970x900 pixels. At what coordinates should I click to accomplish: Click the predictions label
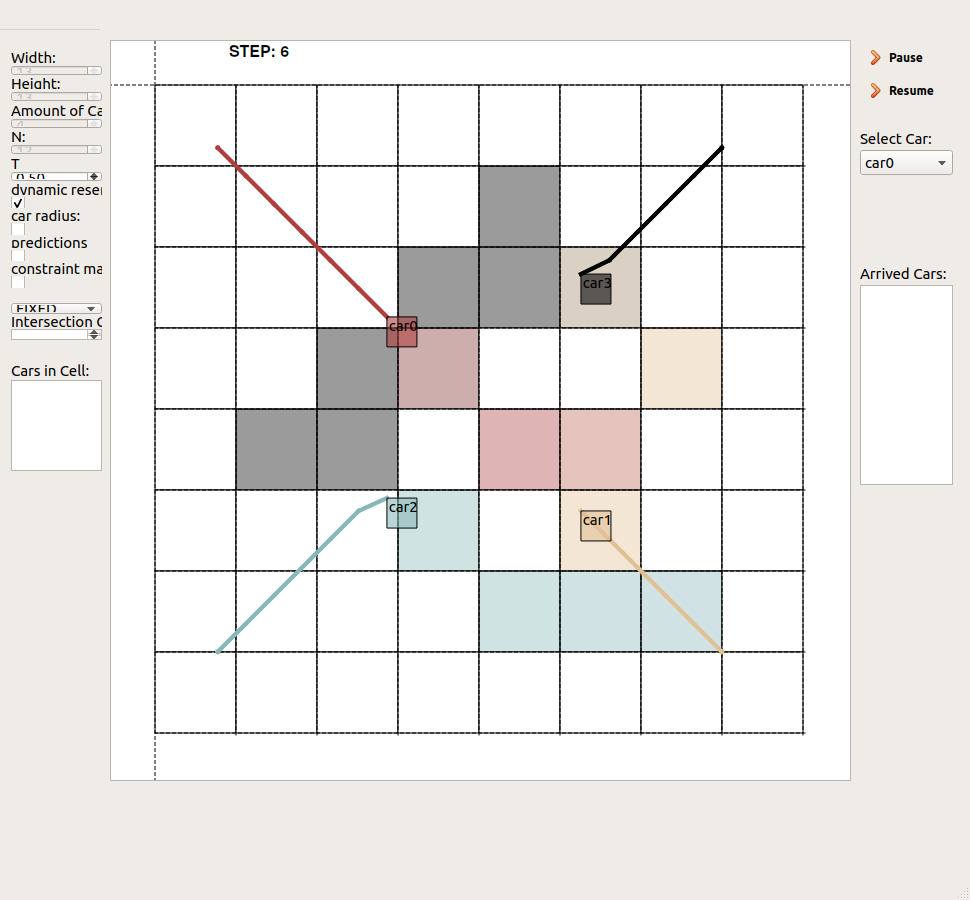(49, 243)
